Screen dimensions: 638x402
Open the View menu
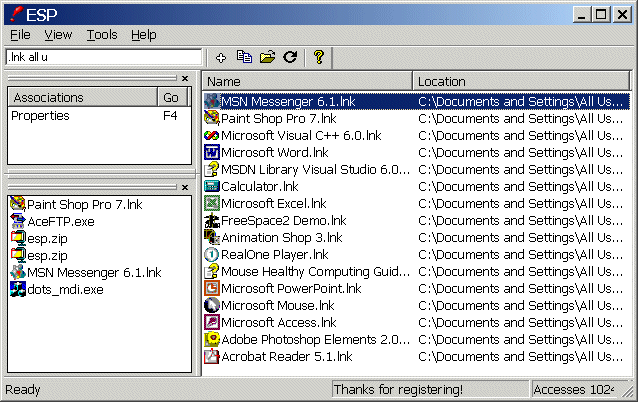[x=58, y=35]
